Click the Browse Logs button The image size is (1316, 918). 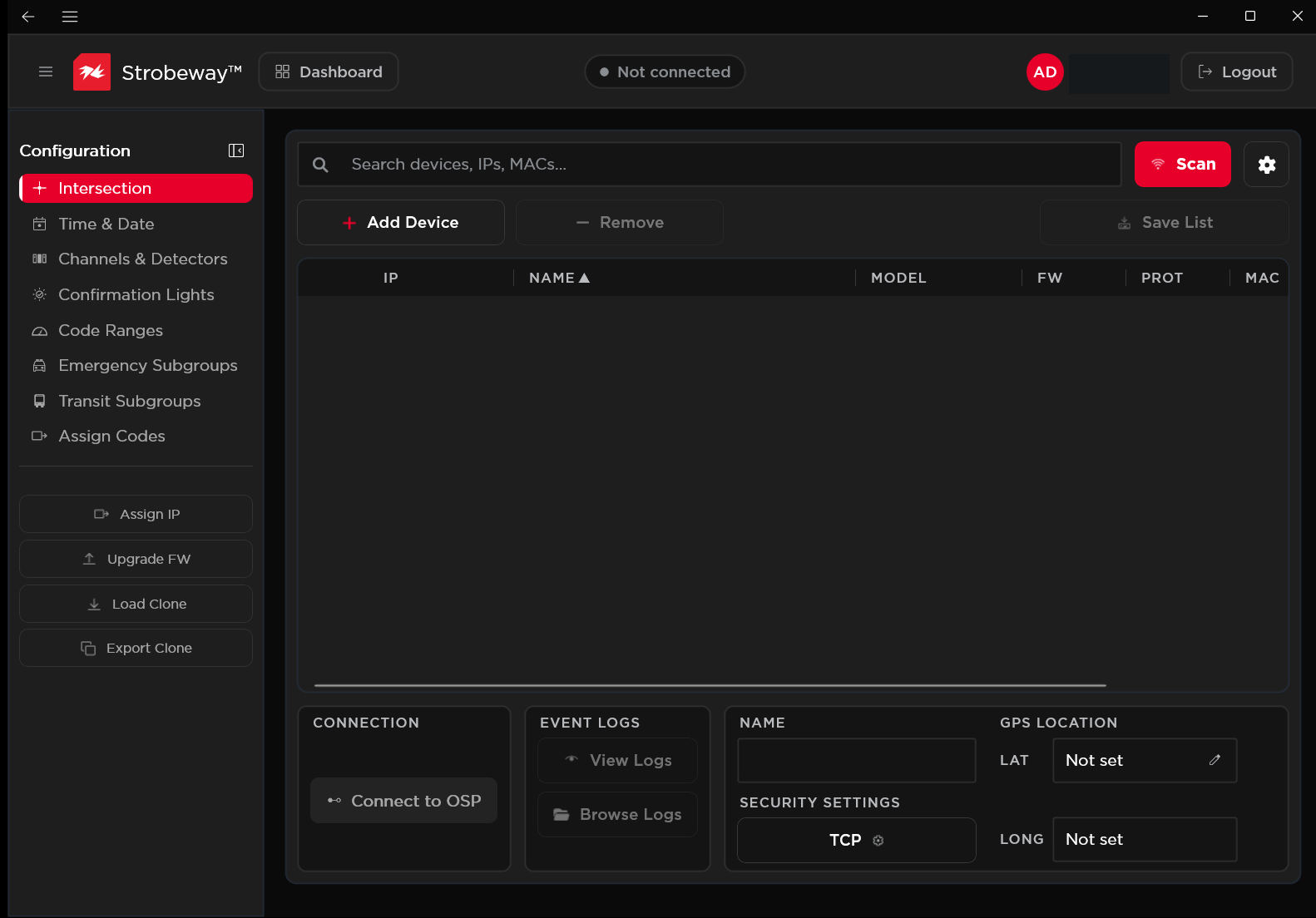point(618,814)
